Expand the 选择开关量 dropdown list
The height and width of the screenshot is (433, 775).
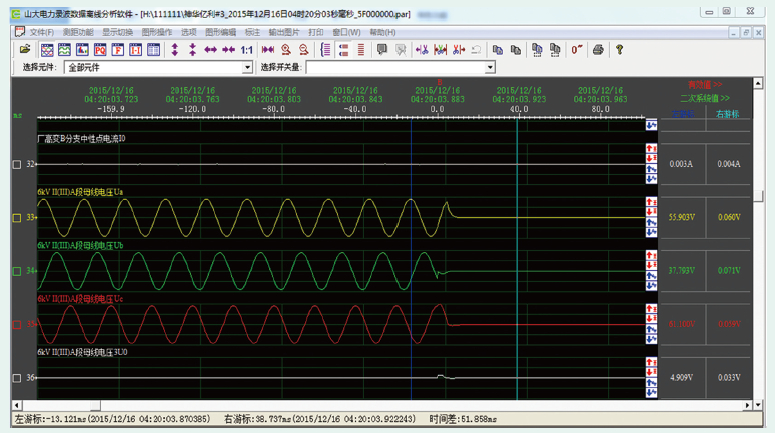click(x=490, y=68)
